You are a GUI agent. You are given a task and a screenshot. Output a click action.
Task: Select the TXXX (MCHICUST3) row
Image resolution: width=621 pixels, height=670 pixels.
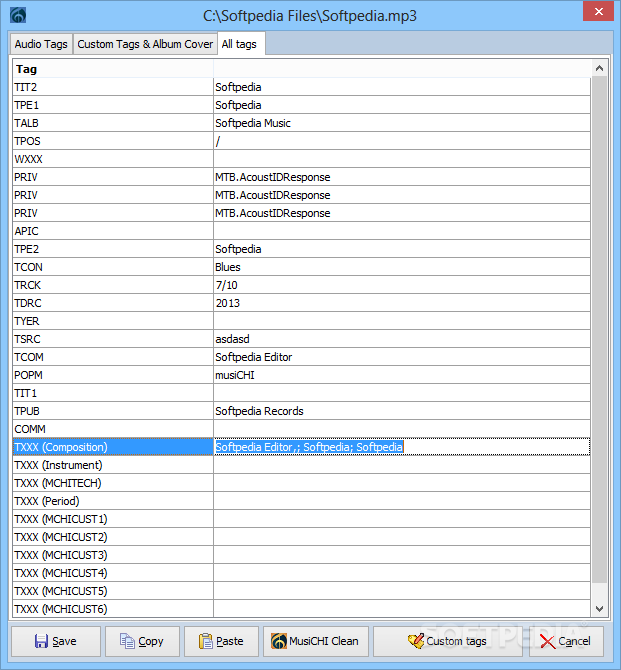pos(301,555)
